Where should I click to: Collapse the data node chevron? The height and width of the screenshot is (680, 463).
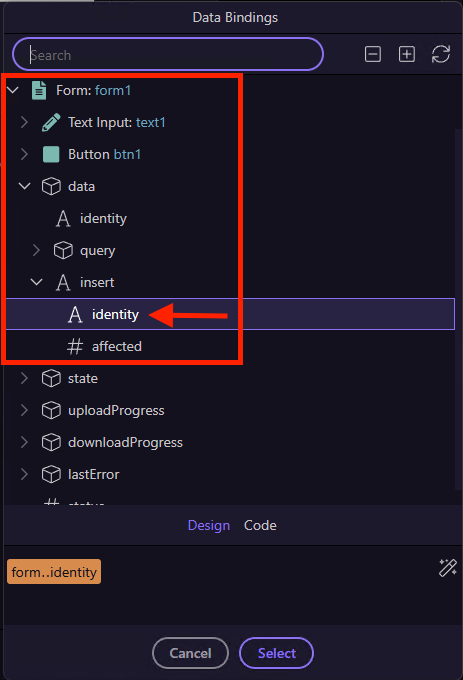pyautogui.click(x=25, y=186)
